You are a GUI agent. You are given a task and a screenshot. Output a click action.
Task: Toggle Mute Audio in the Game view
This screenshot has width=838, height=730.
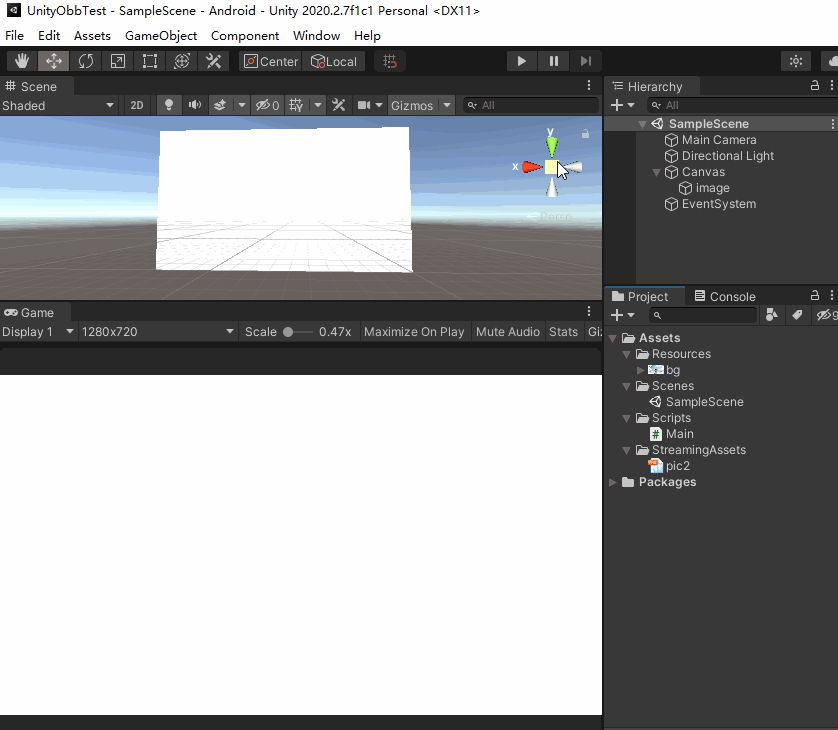[508, 331]
